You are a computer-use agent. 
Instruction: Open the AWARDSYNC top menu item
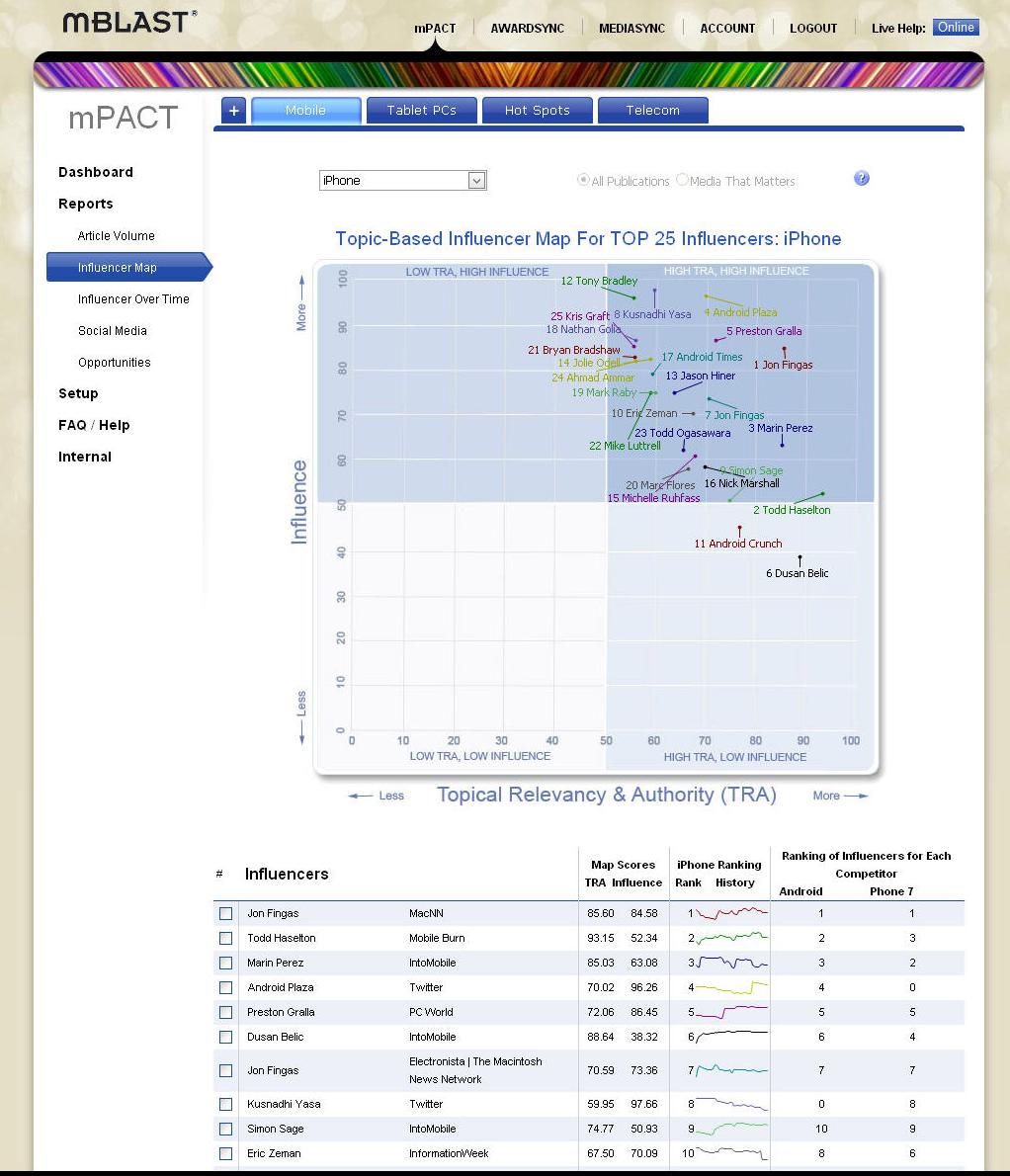point(527,29)
